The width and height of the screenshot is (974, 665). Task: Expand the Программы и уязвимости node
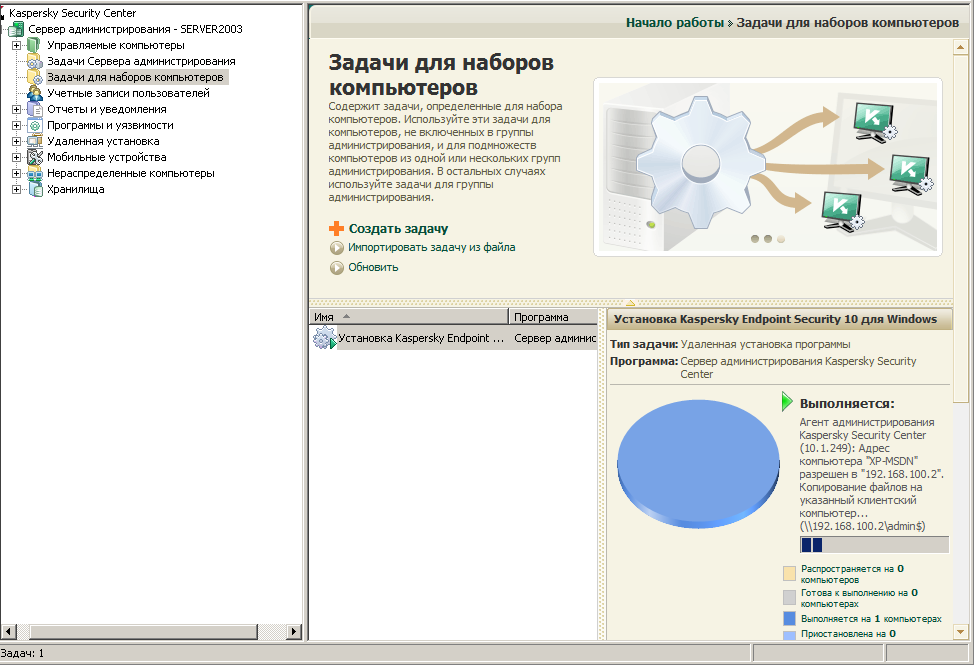pyautogui.click(x=16, y=125)
